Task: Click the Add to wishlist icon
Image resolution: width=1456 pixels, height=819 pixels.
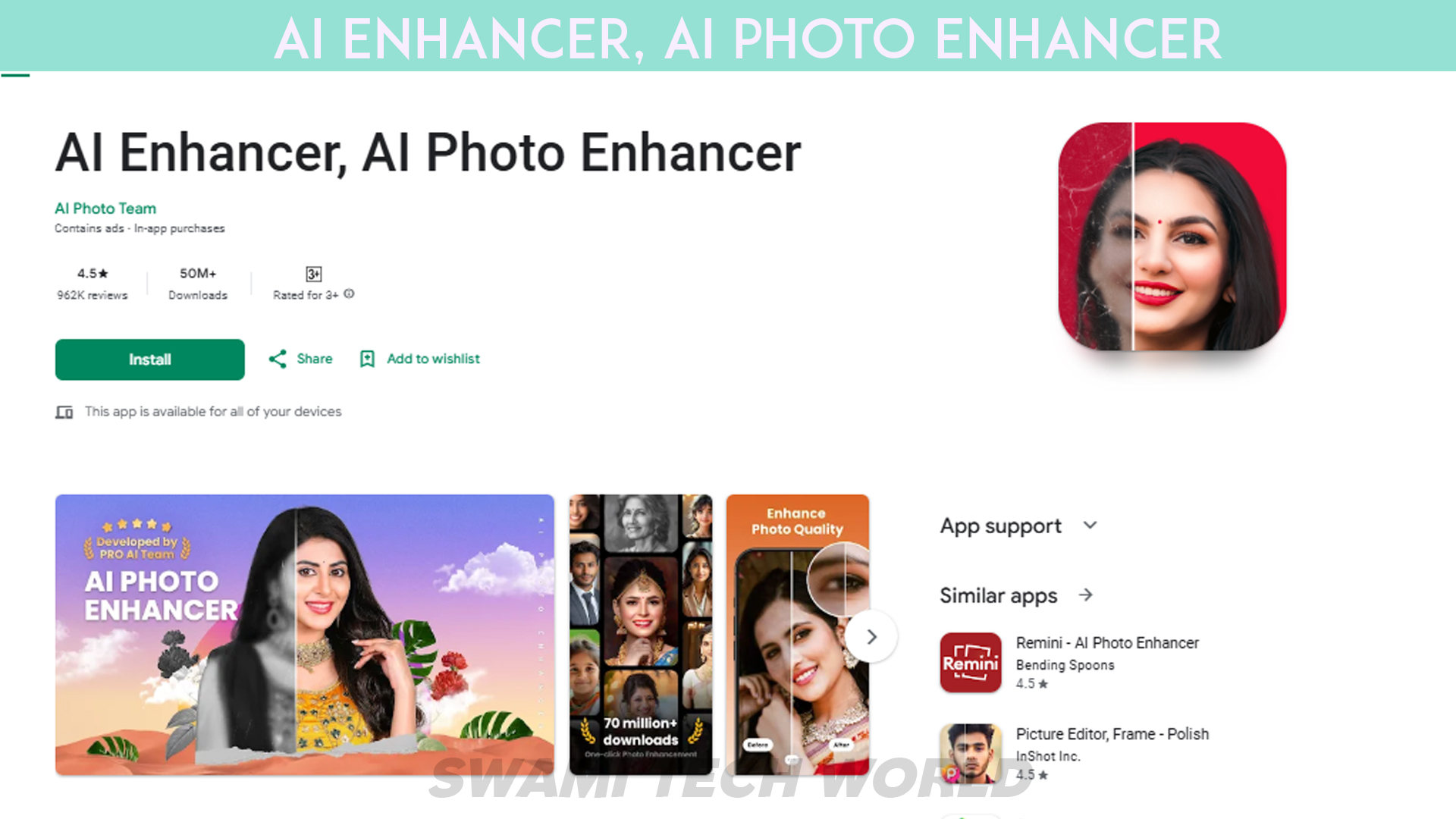Action: [367, 358]
